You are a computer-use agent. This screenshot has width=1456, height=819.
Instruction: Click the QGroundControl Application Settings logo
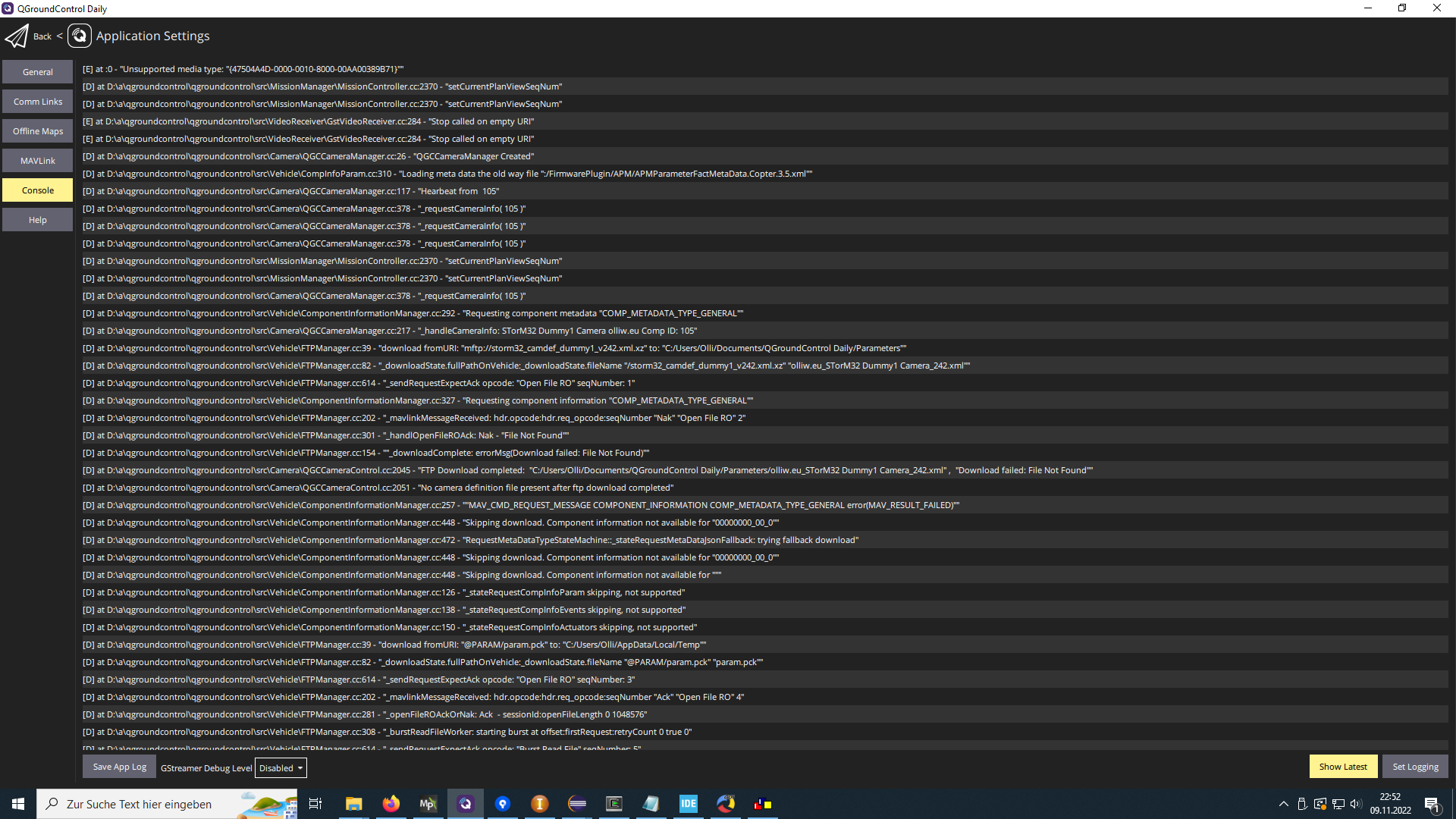point(80,36)
